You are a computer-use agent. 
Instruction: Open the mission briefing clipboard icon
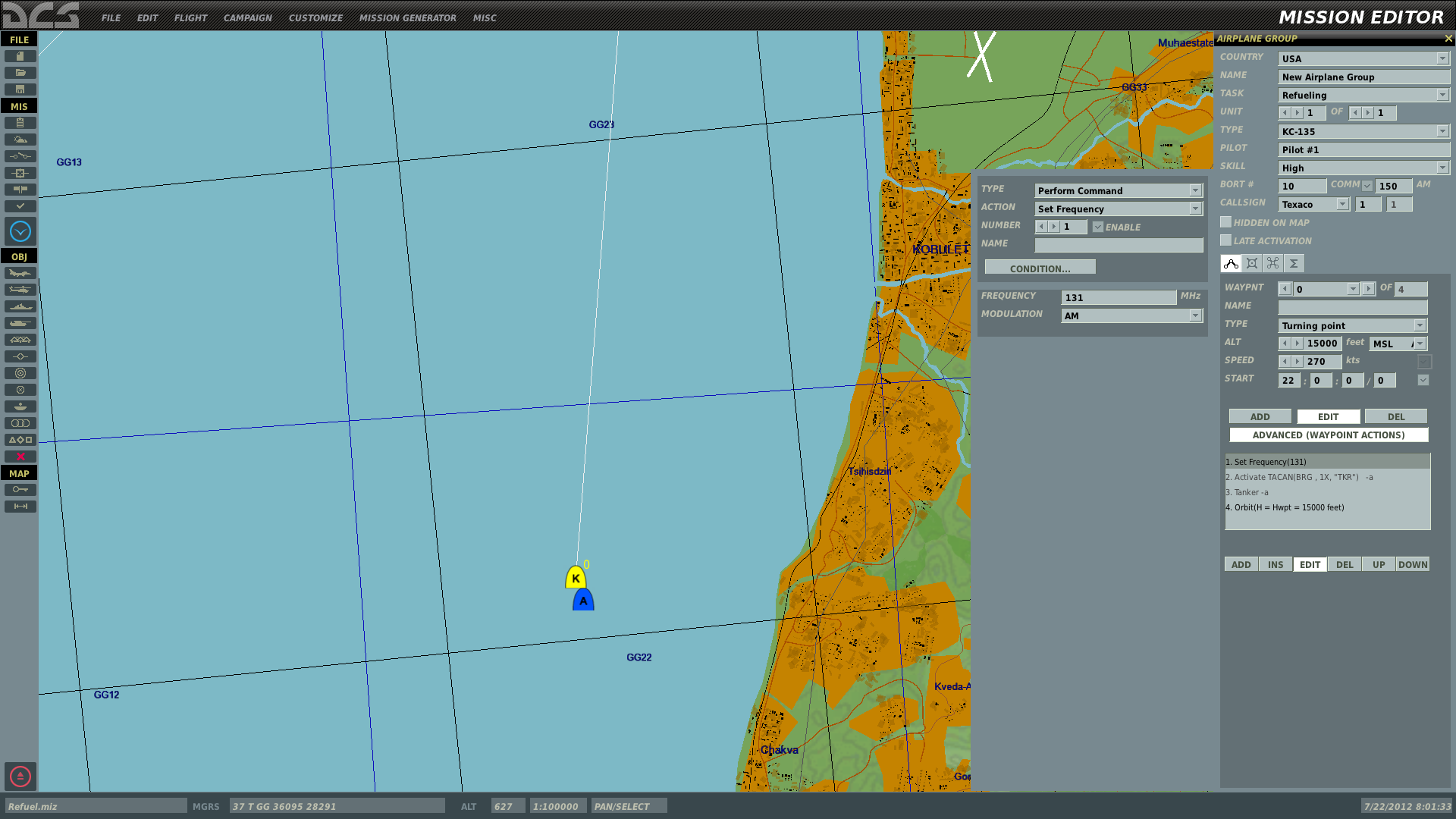(20, 123)
